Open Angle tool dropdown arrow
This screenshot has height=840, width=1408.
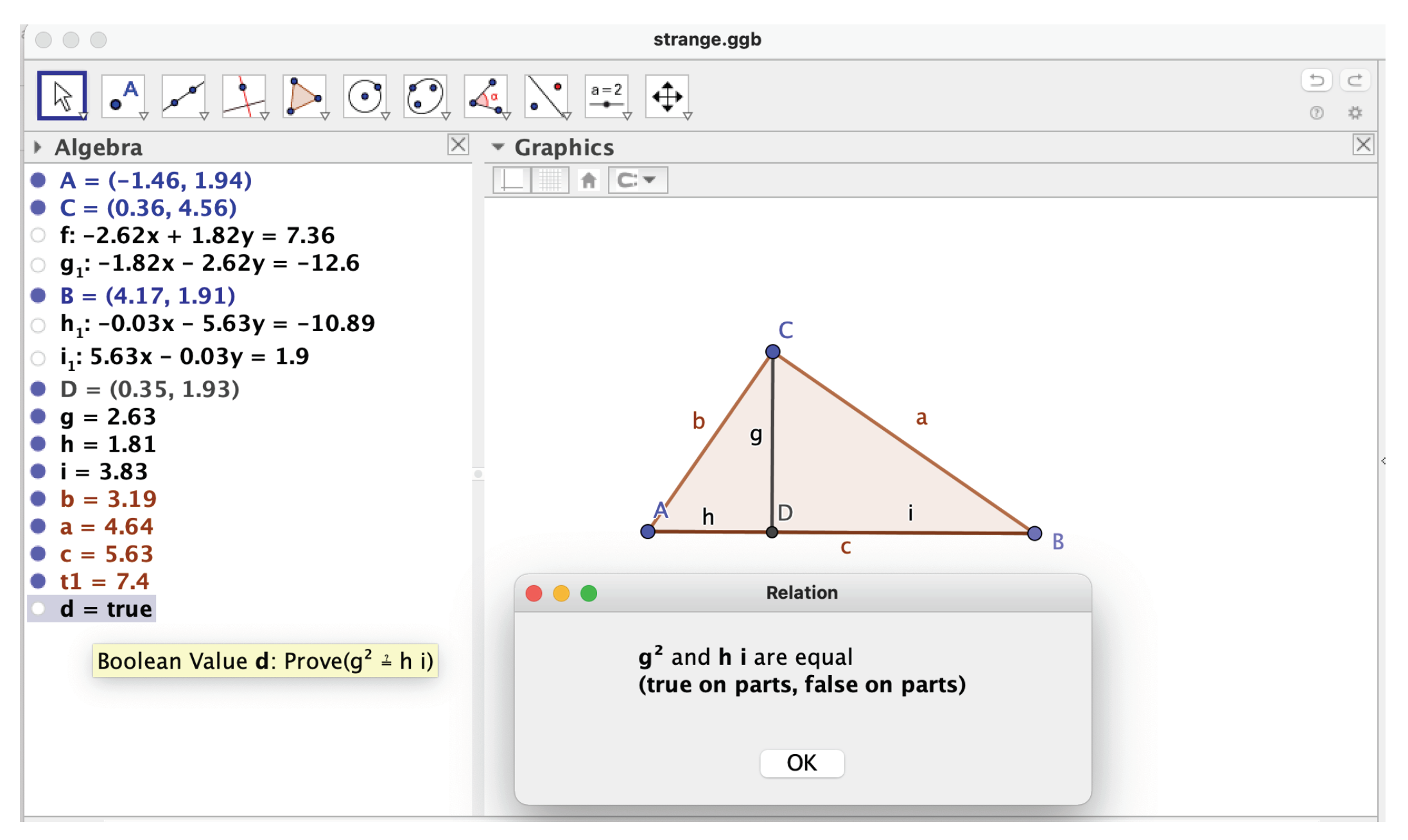pyautogui.click(x=506, y=116)
